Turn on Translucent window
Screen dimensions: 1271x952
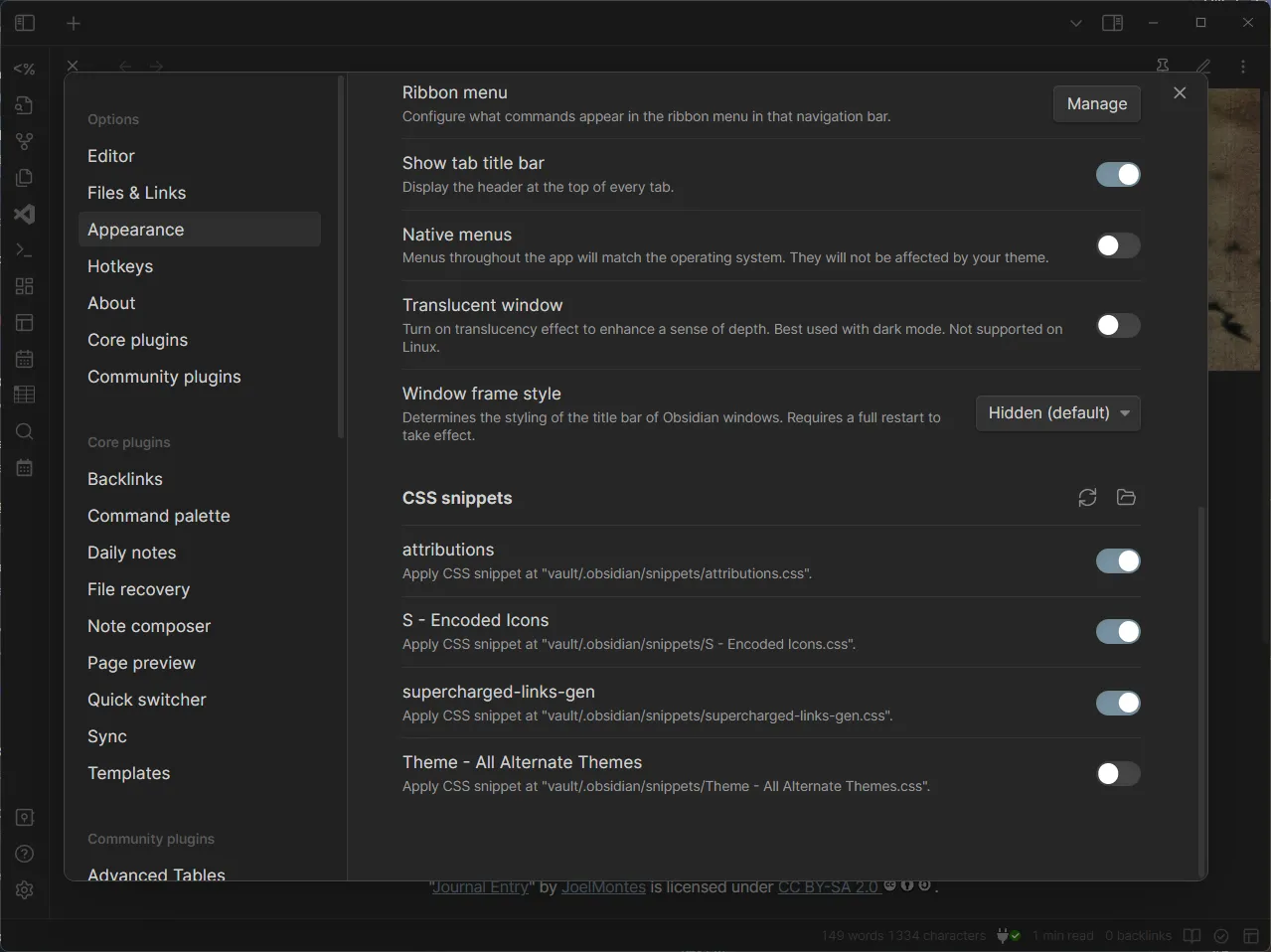pos(1117,325)
